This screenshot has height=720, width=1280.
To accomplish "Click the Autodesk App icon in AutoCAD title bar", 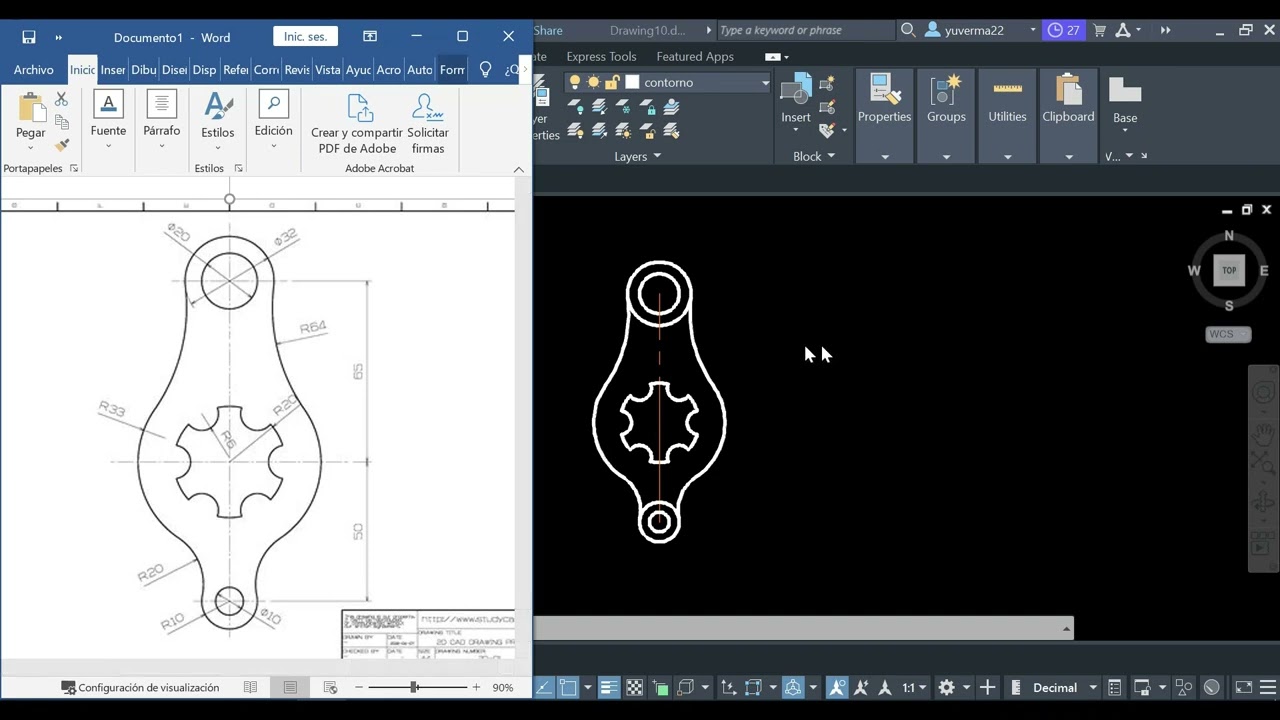I will click(1123, 30).
